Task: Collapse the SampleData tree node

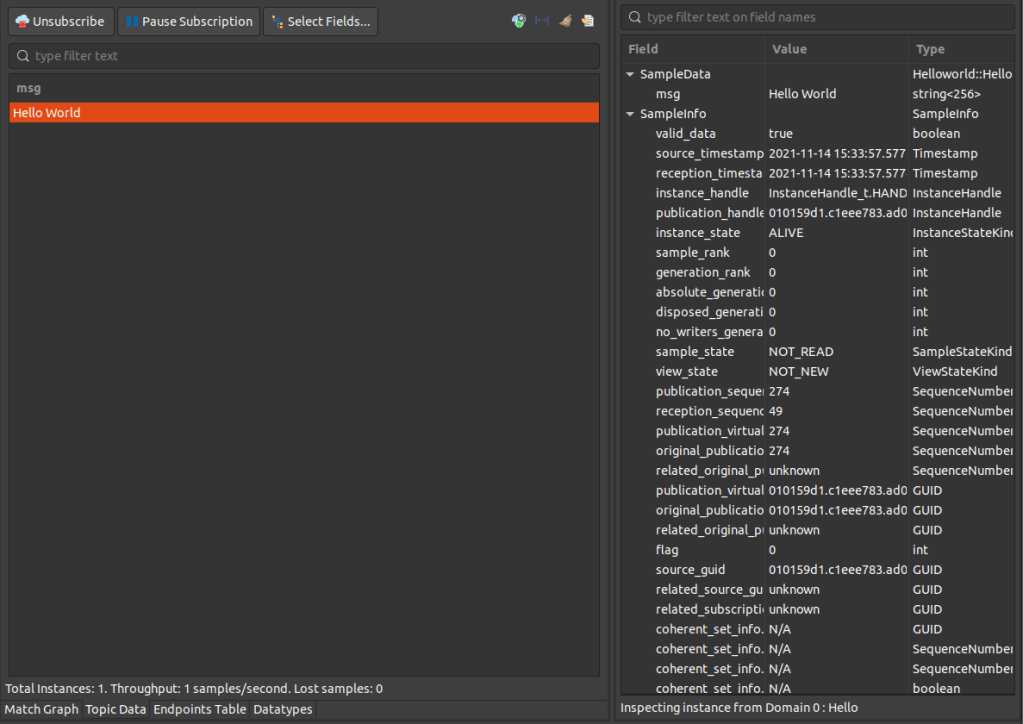Action: pos(630,74)
